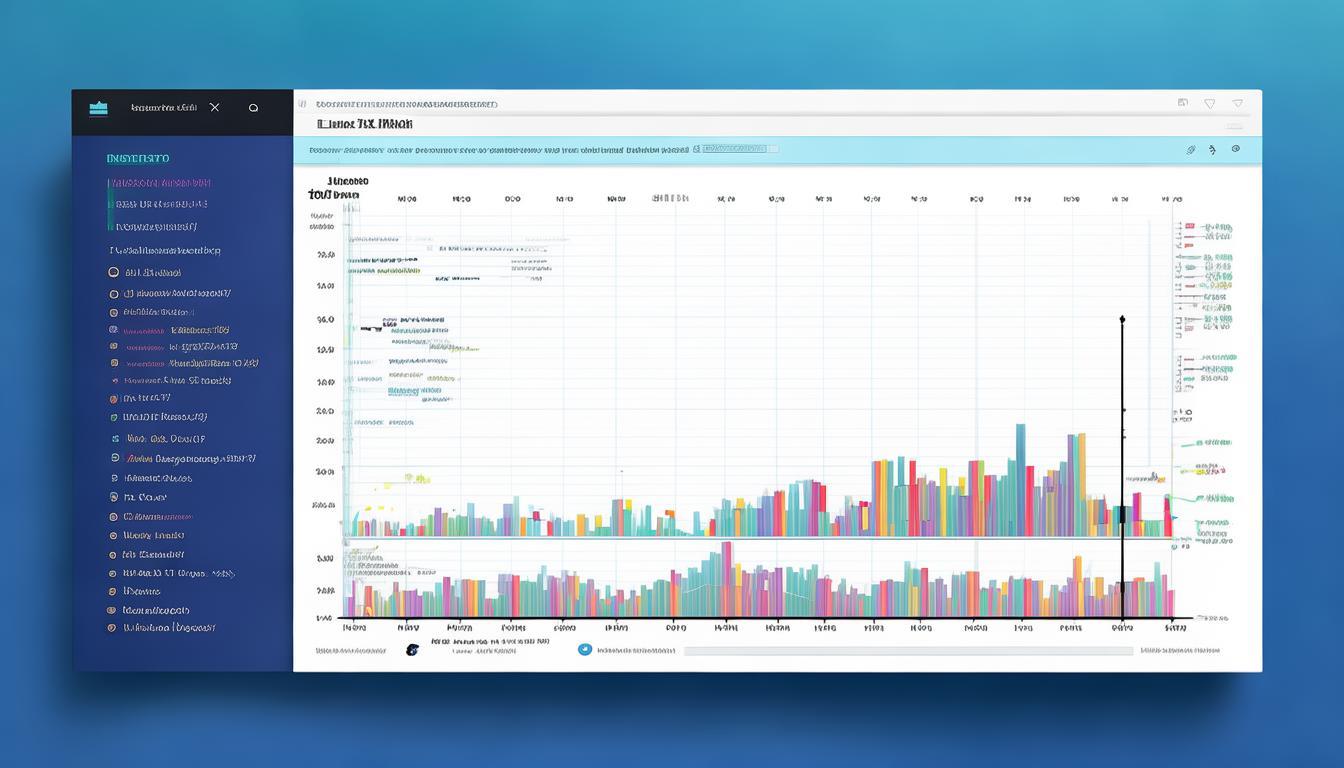Image resolution: width=1344 pixels, height=768 pixels.
Task: Open the first outlined triangle dropdown at top right
Action: 1209,103
